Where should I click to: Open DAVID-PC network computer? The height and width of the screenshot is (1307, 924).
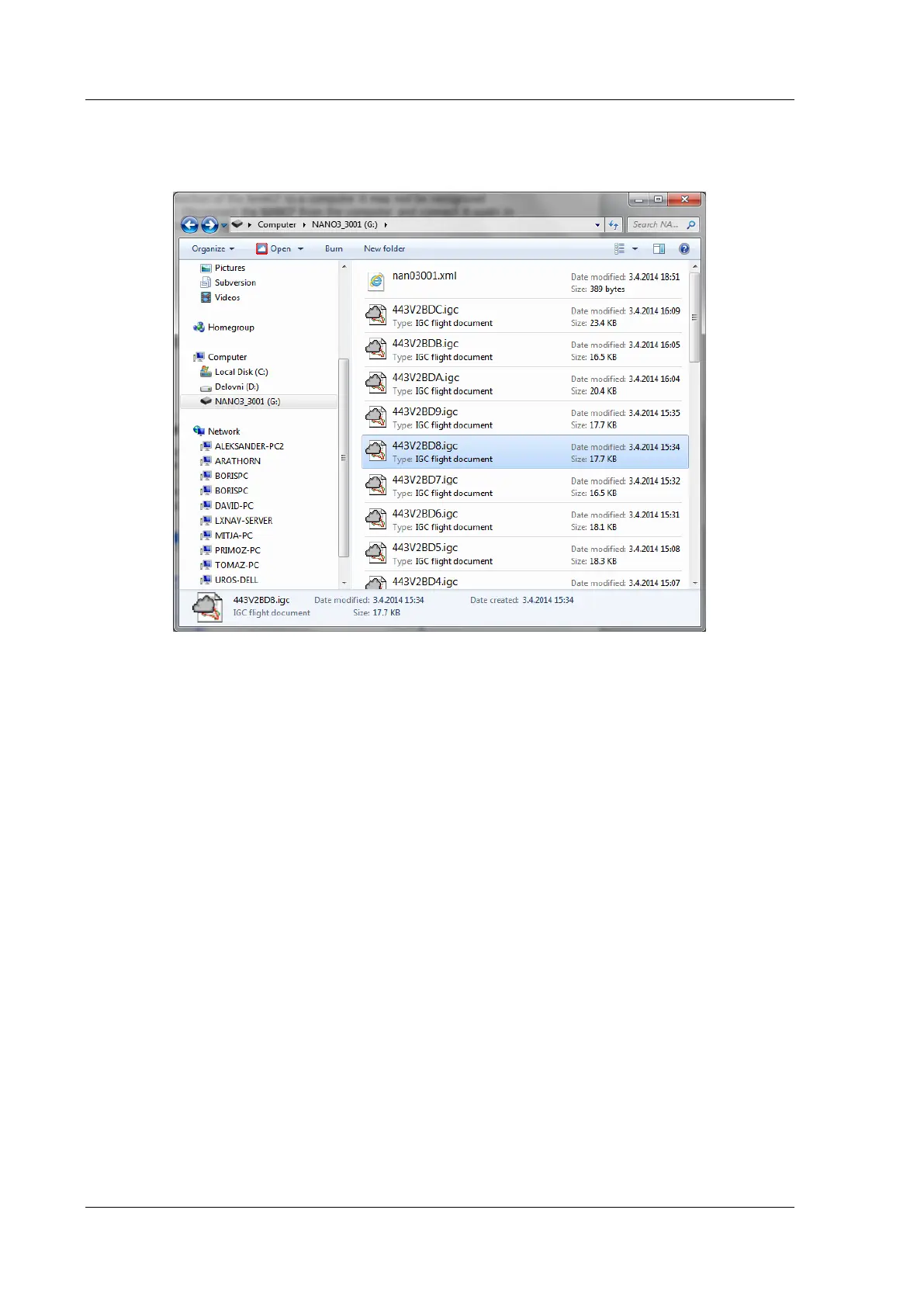coord(234,505)
